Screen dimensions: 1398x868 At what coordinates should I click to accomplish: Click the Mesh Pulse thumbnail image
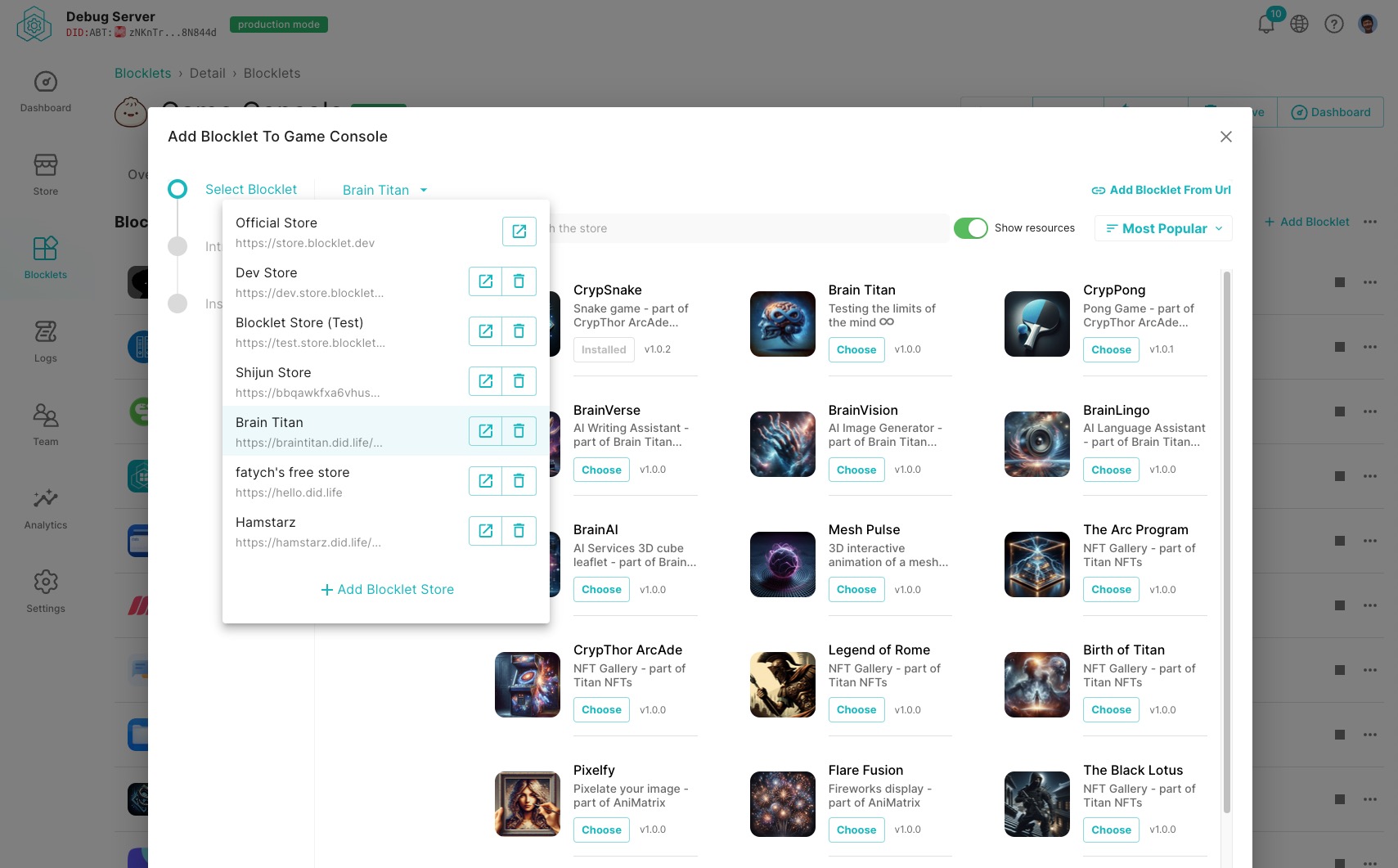click(x=782, y=564)
